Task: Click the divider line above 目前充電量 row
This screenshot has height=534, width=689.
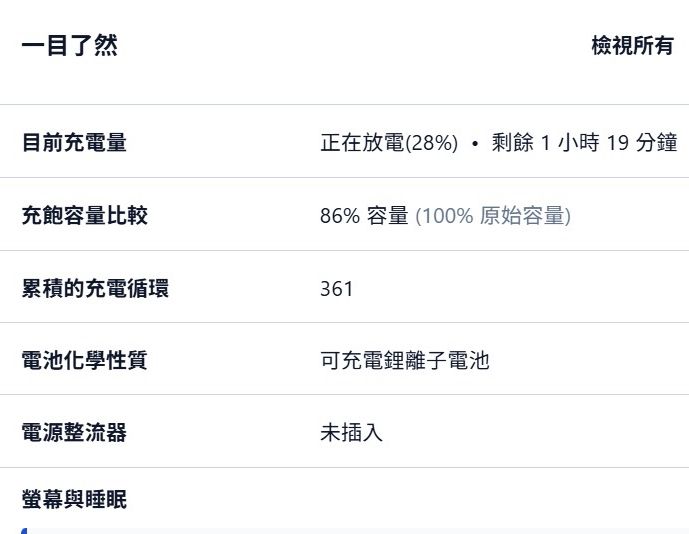Action: pos(344,104)
